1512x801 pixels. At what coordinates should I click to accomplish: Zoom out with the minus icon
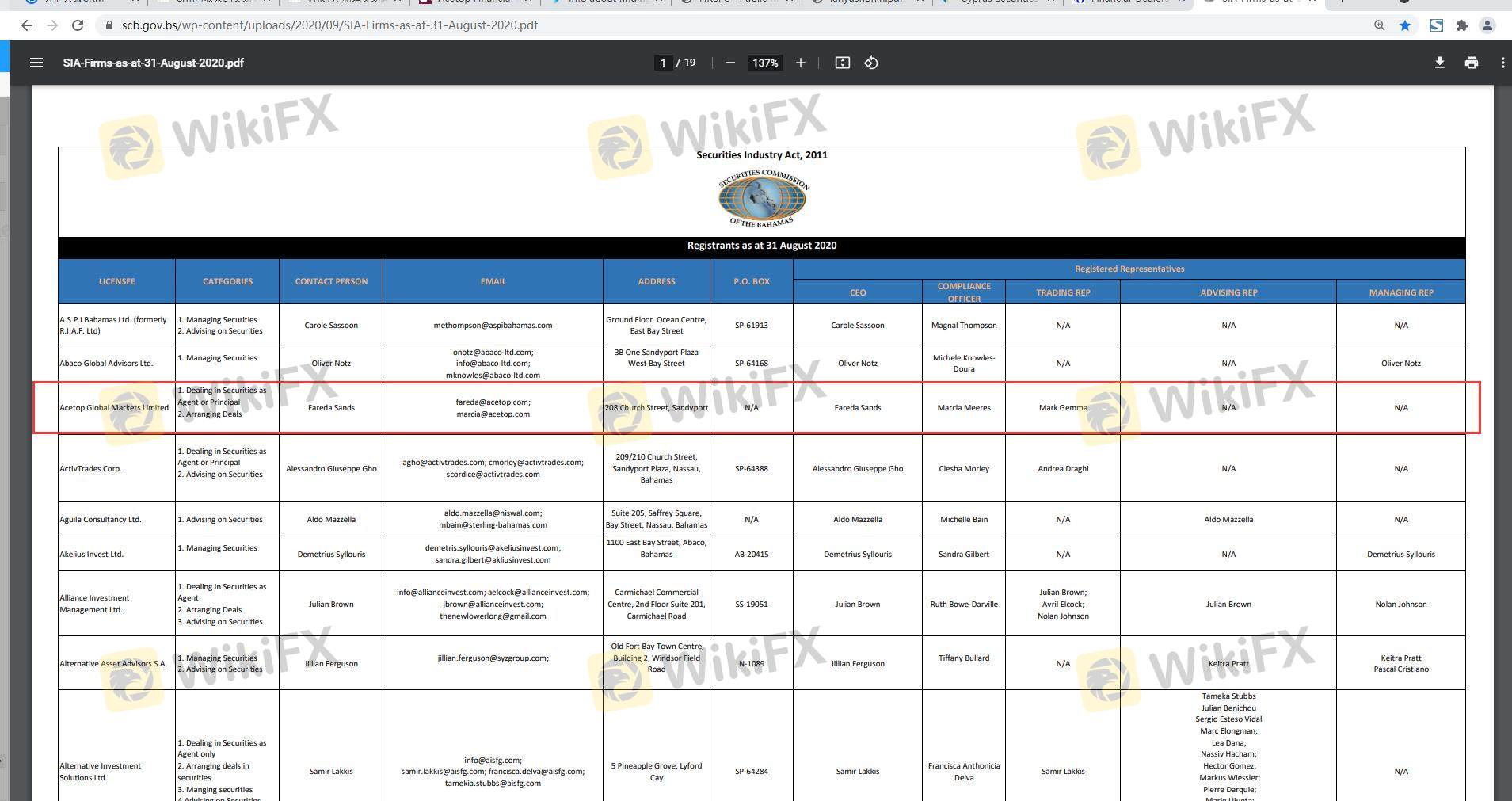pos(730,63)
